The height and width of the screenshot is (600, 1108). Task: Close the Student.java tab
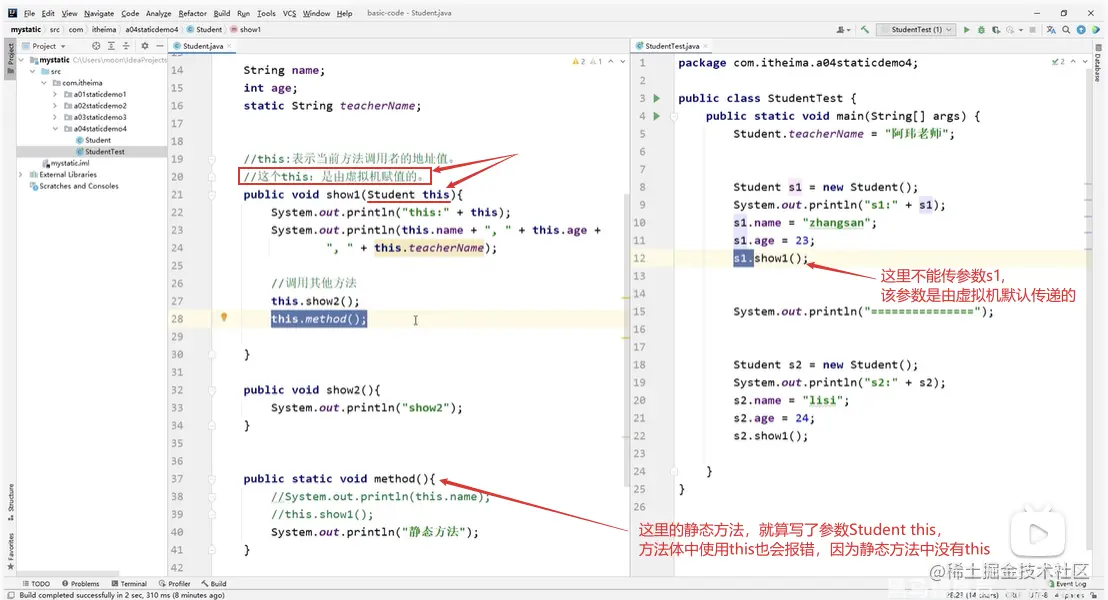[x=229, y=46]
